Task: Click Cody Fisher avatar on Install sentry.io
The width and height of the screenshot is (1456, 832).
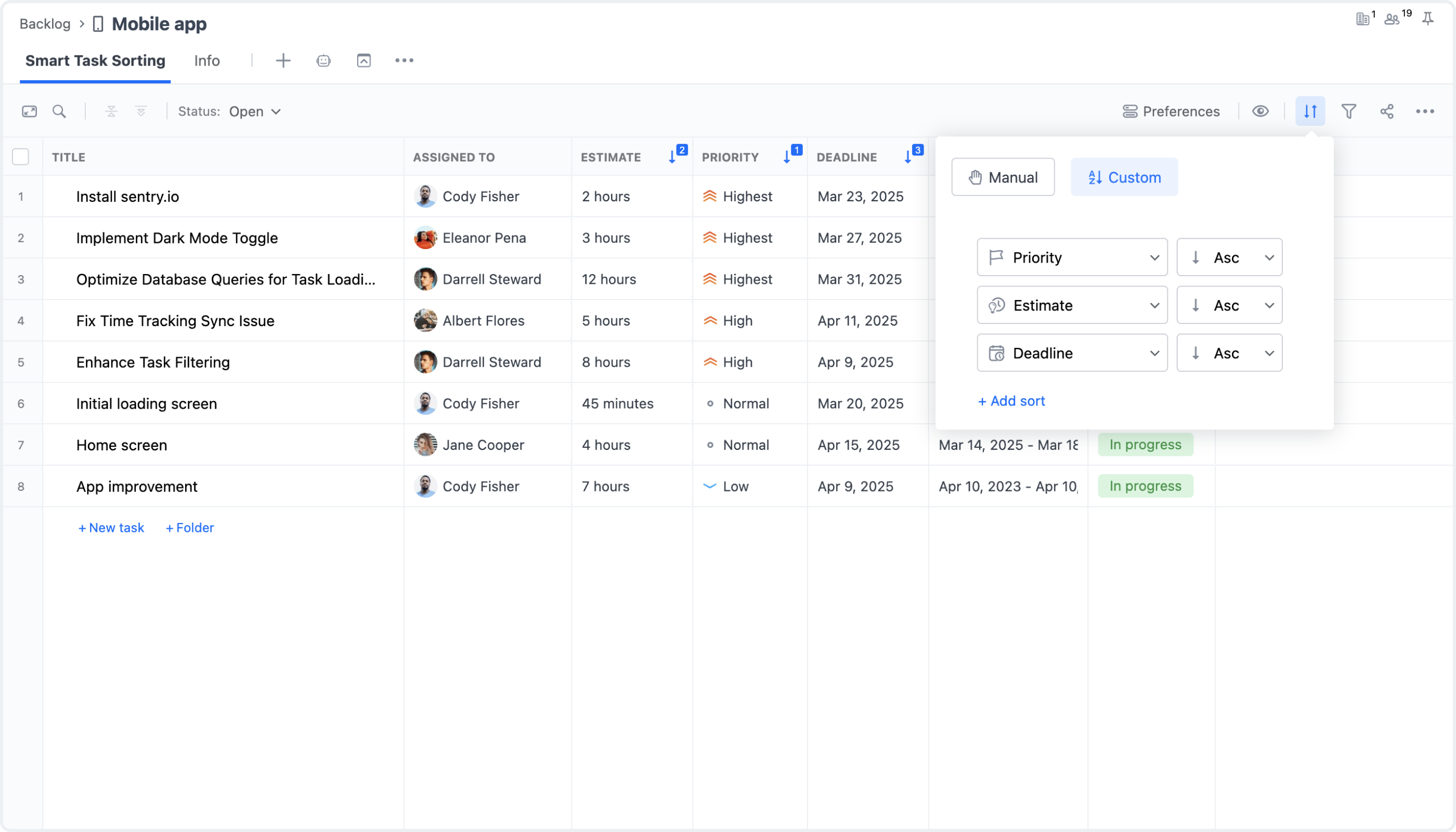Action: coord(425,197)
